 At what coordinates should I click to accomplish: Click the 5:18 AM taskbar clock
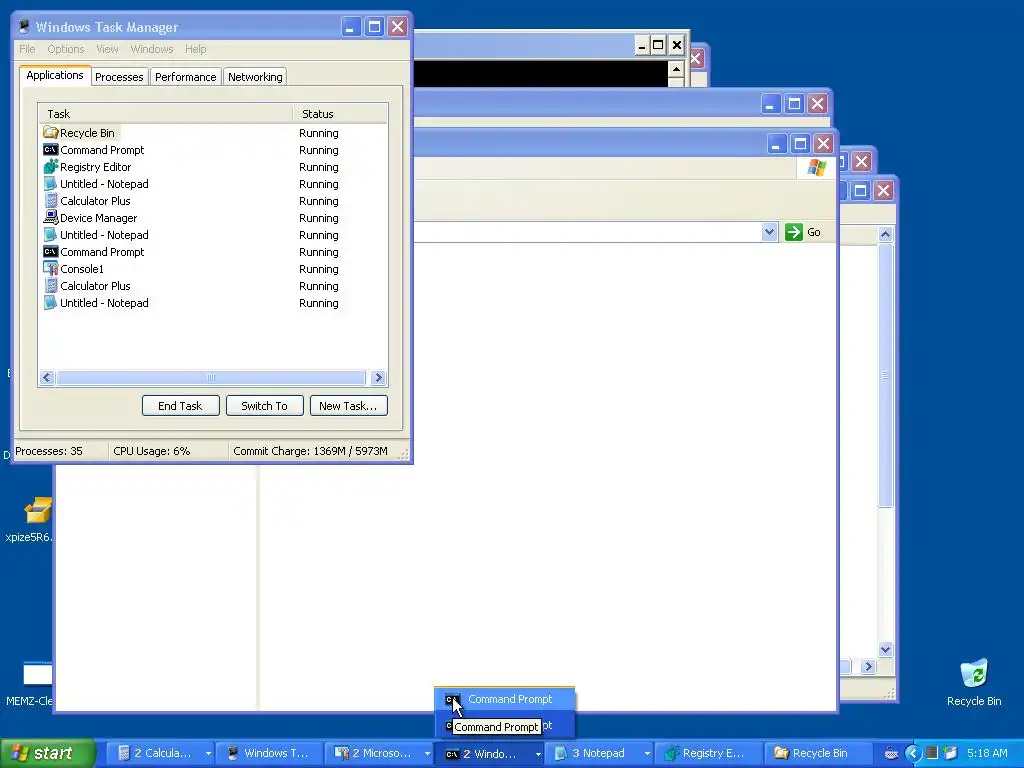[x=987, y=753]
